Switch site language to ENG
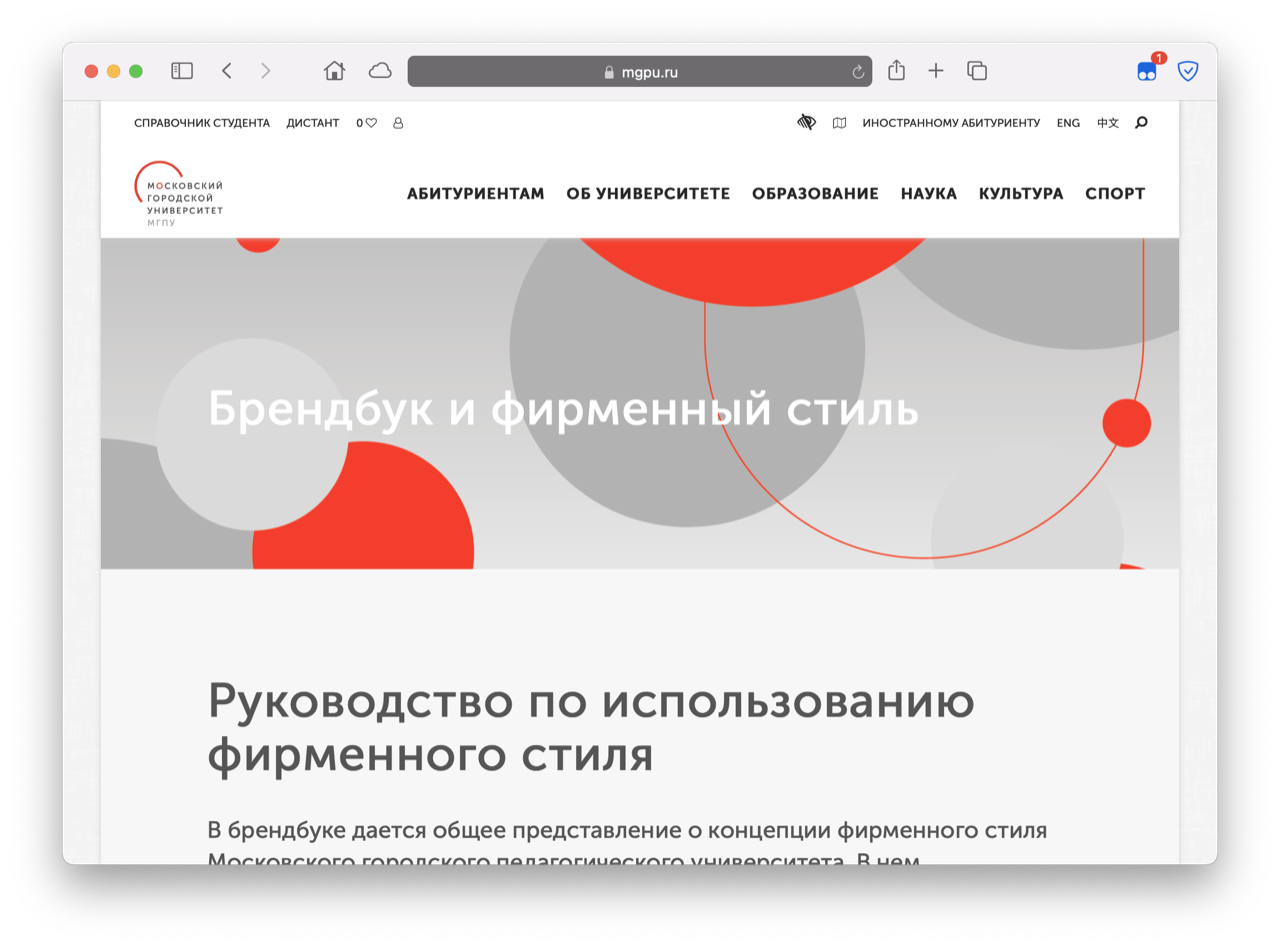This screenshot has width=1280, height=947. [1068, 123]
